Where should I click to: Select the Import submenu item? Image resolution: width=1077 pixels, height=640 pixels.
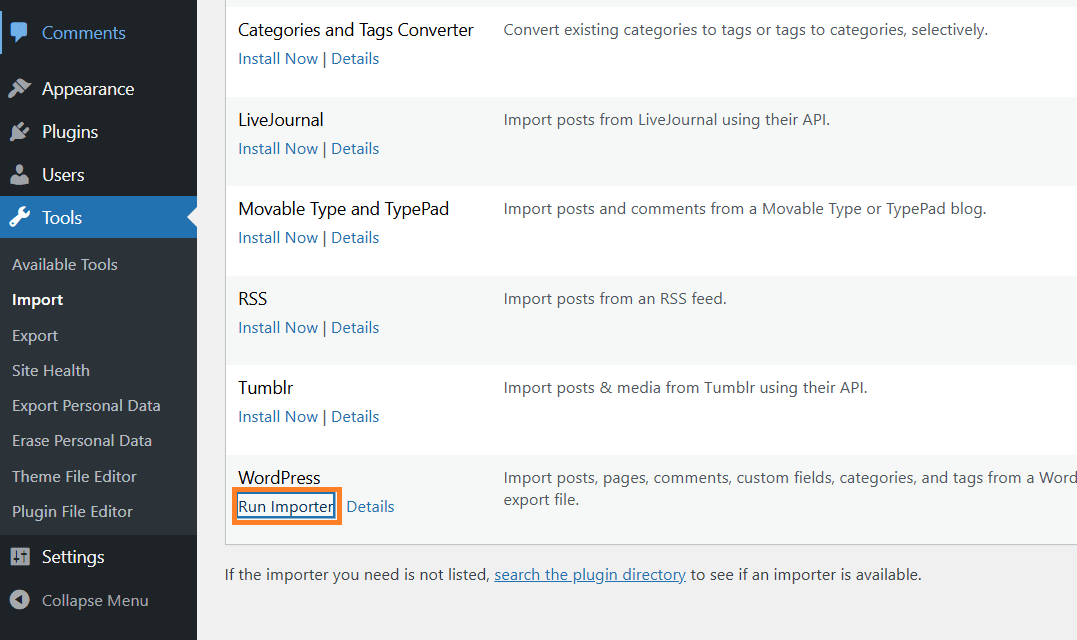37,299
